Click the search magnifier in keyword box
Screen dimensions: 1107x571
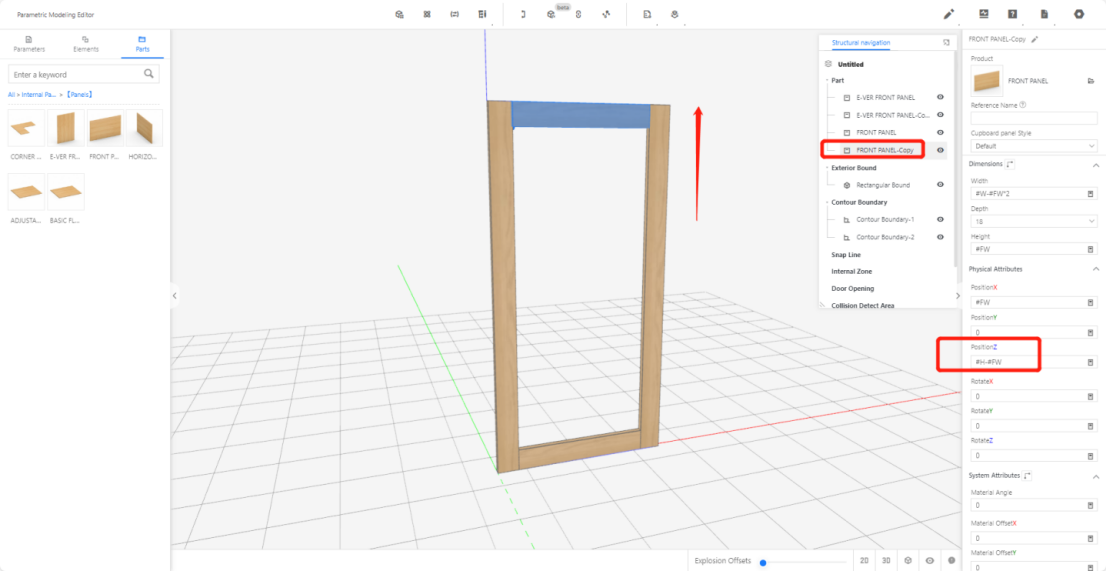click(149, 74)
